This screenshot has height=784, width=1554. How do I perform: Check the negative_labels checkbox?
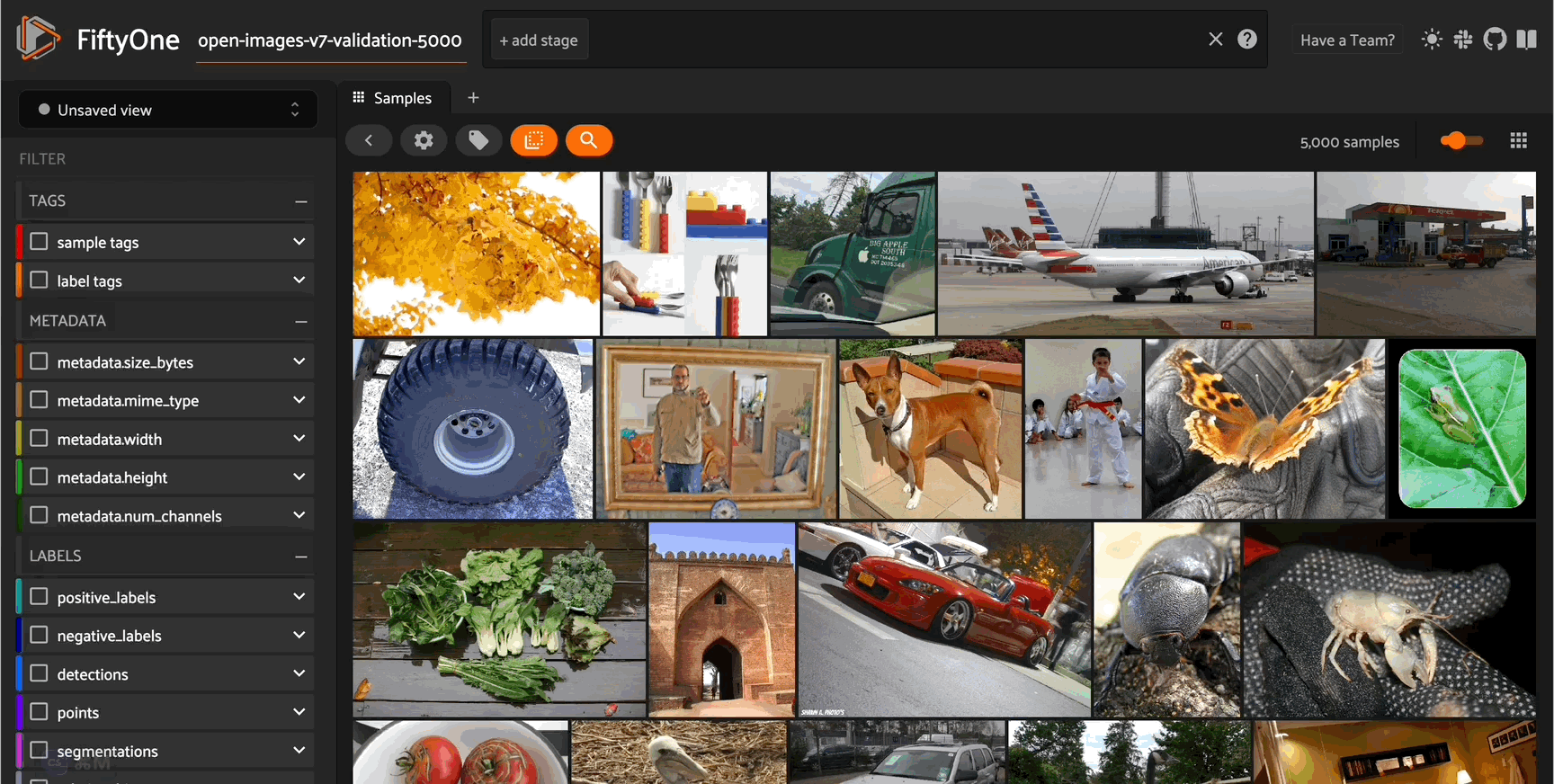tap(39, 635)
